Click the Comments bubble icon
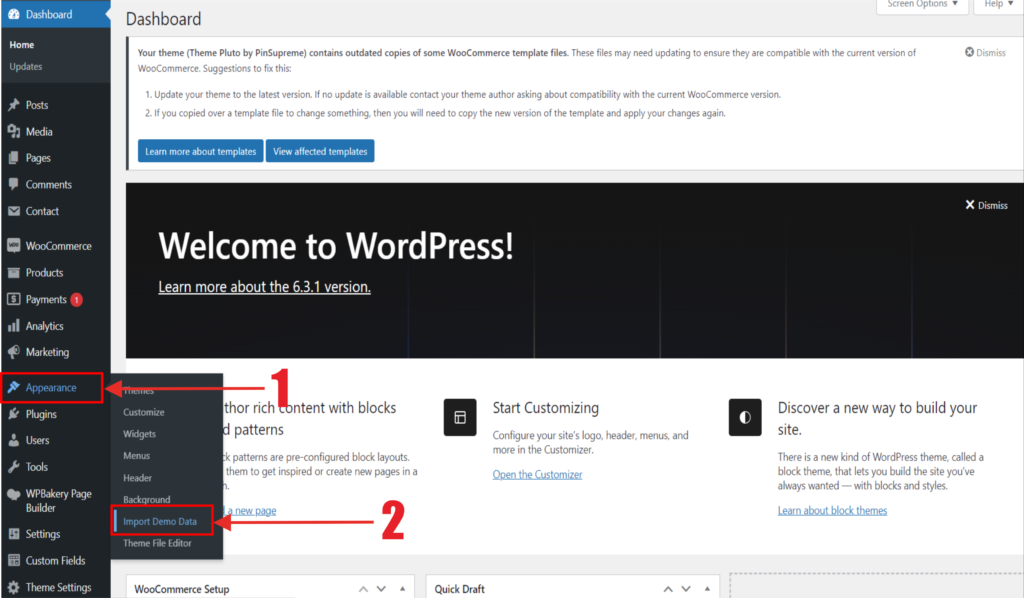 point(13,185)
